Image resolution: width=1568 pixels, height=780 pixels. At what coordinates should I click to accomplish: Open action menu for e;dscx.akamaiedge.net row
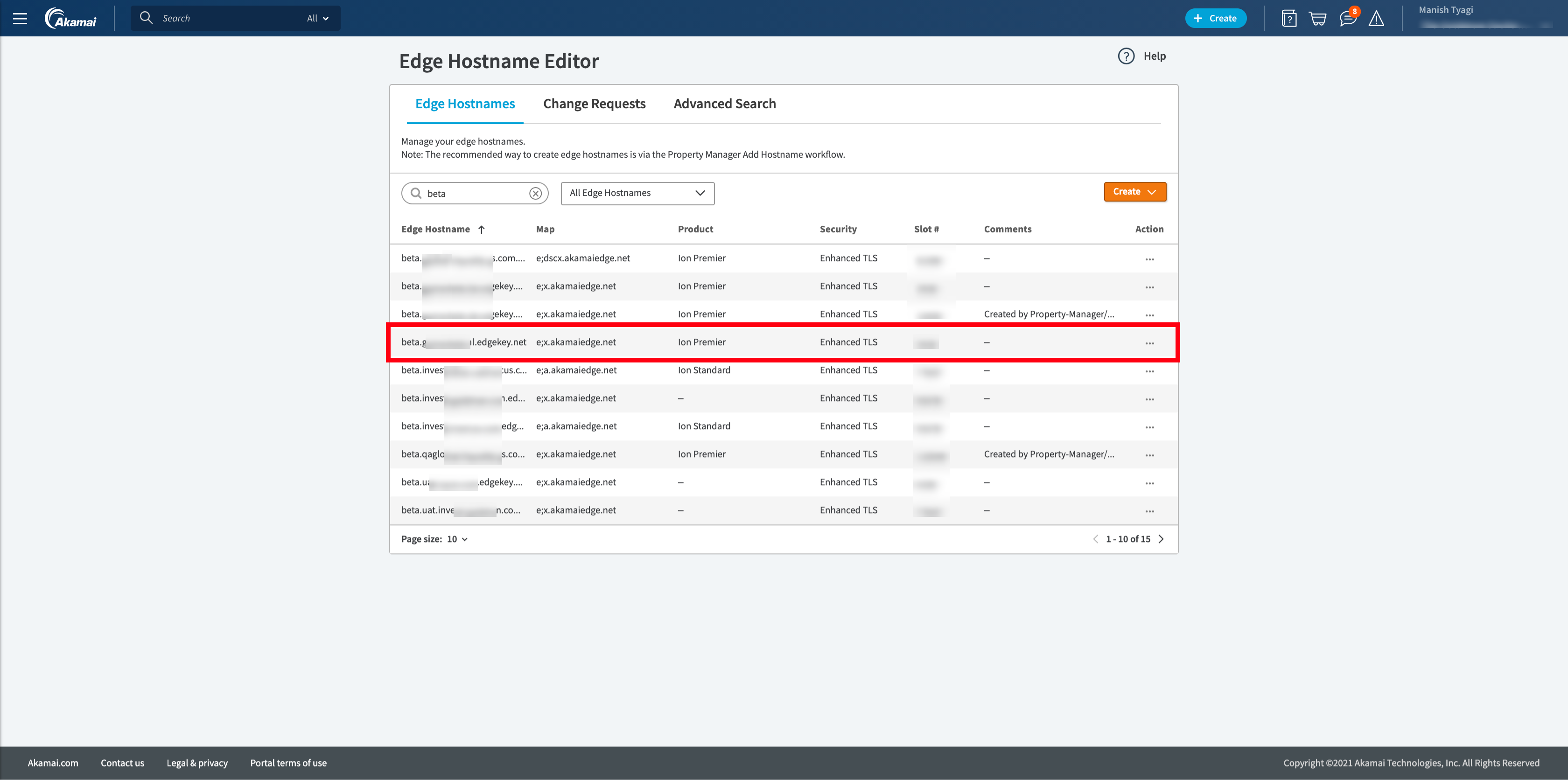point(1149,259)
